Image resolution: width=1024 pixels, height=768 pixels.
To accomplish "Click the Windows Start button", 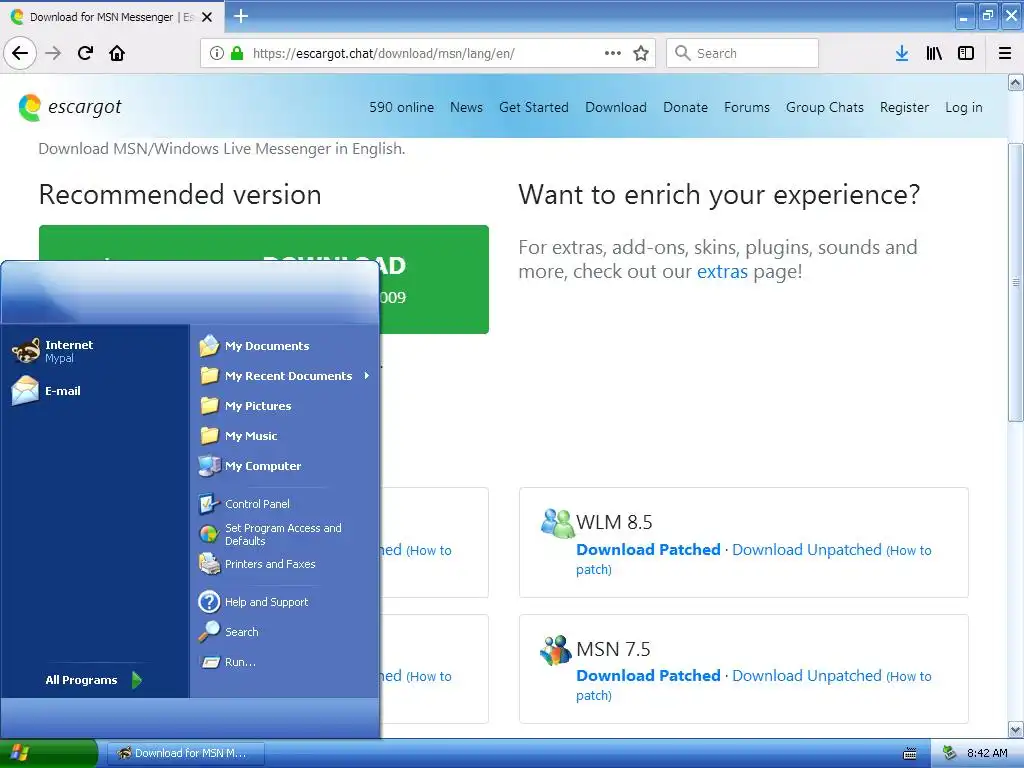I will [49, 753].
